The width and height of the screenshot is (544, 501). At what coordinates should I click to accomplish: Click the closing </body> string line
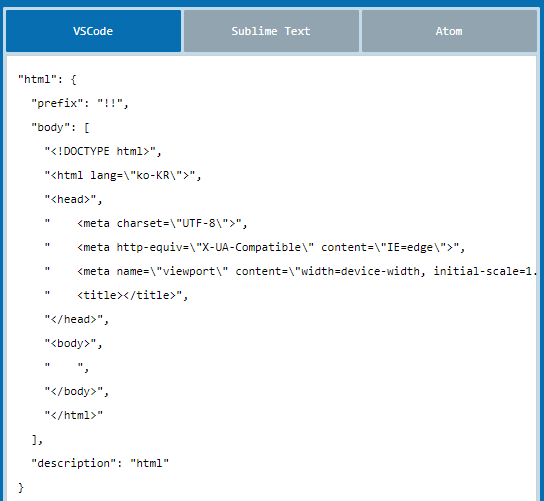tap(77, 391)
